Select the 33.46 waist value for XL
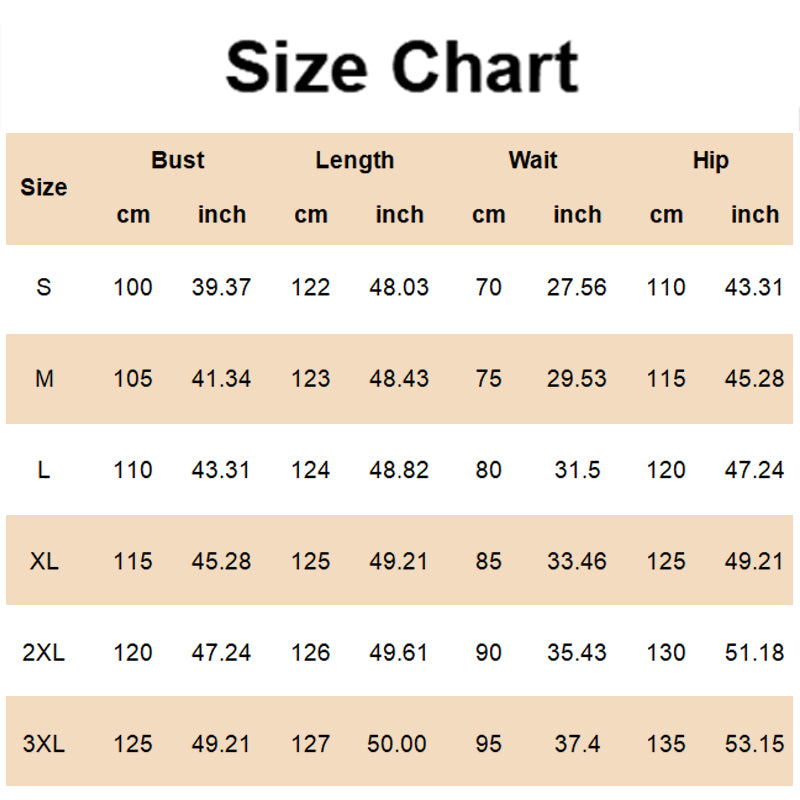This screenshot has height=800, width=800. (x=577, y=561)
